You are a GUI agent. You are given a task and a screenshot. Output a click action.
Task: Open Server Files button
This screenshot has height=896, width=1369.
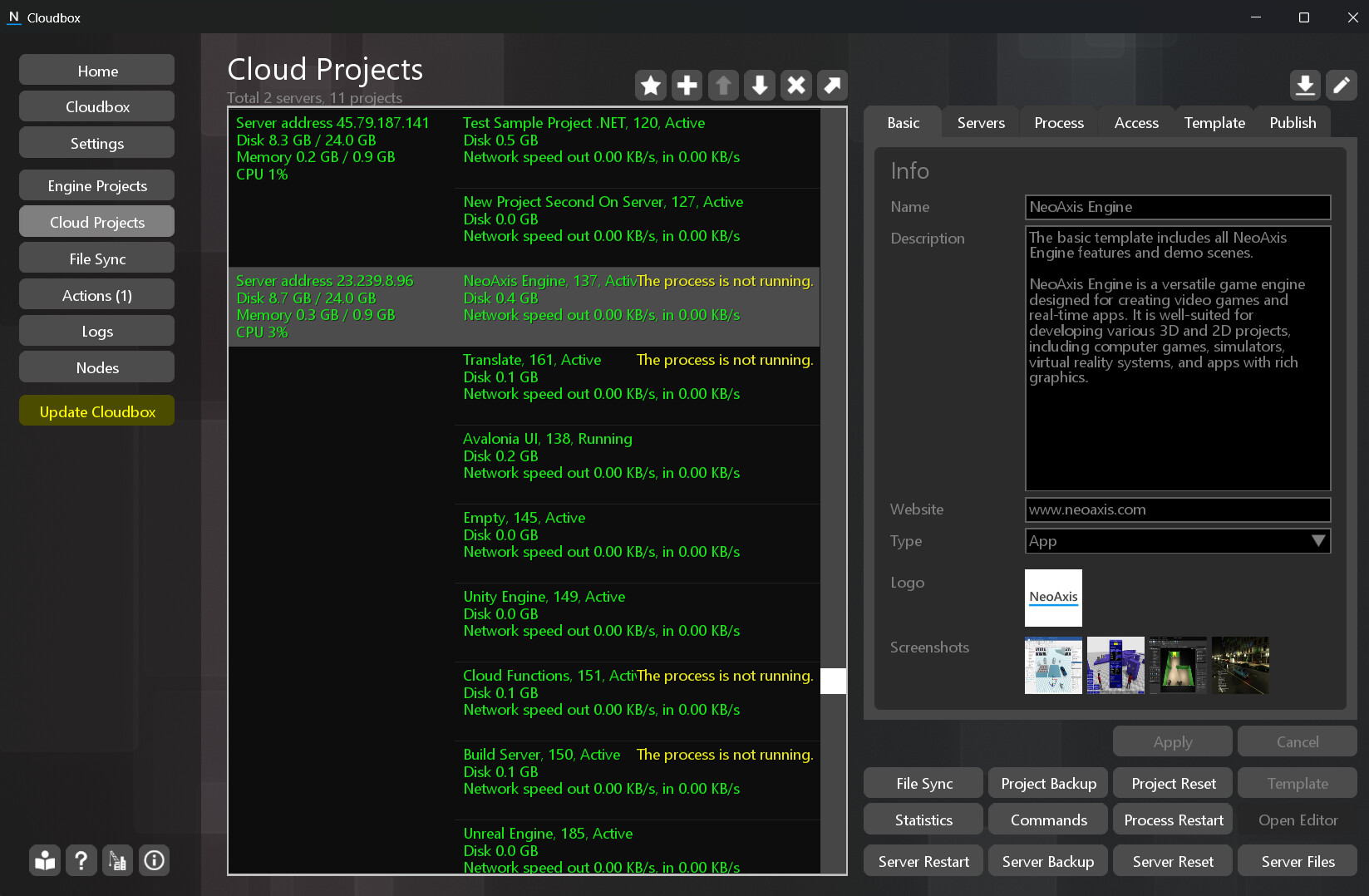pyautogui.click(x=1298, y=861)
